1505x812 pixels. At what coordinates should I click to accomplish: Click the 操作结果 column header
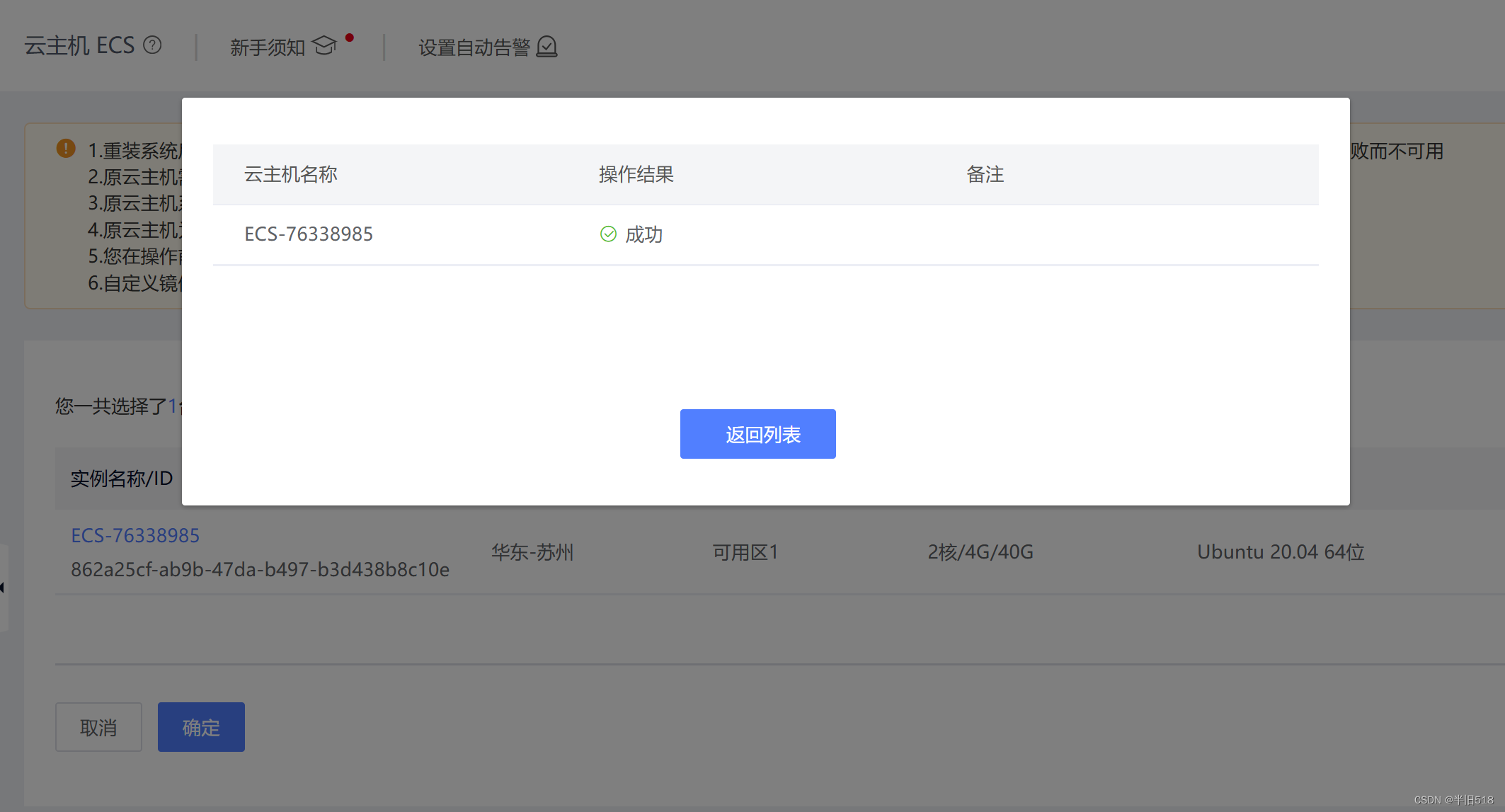[636, 174]
